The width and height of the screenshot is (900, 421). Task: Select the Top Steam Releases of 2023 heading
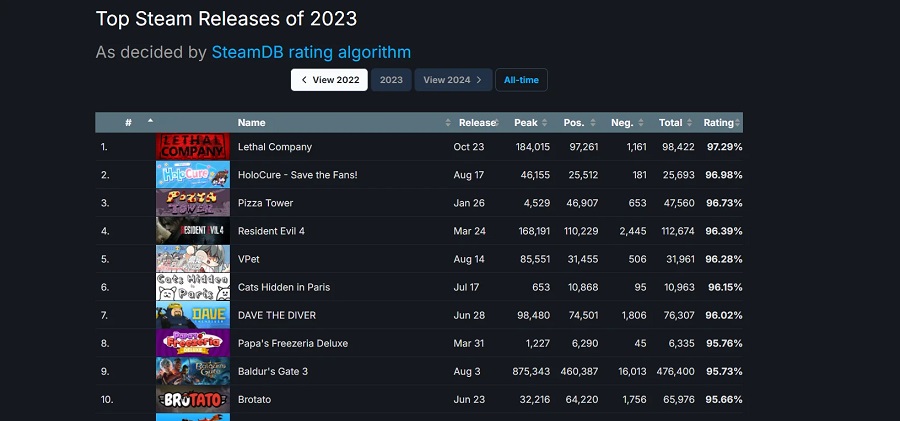pyautogui.click(x=226, y=18)
